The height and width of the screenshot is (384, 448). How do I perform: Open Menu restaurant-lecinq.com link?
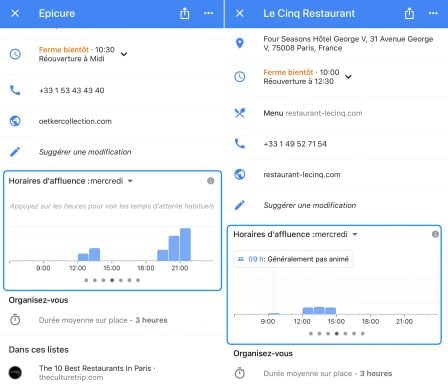[x=313, y=113]
